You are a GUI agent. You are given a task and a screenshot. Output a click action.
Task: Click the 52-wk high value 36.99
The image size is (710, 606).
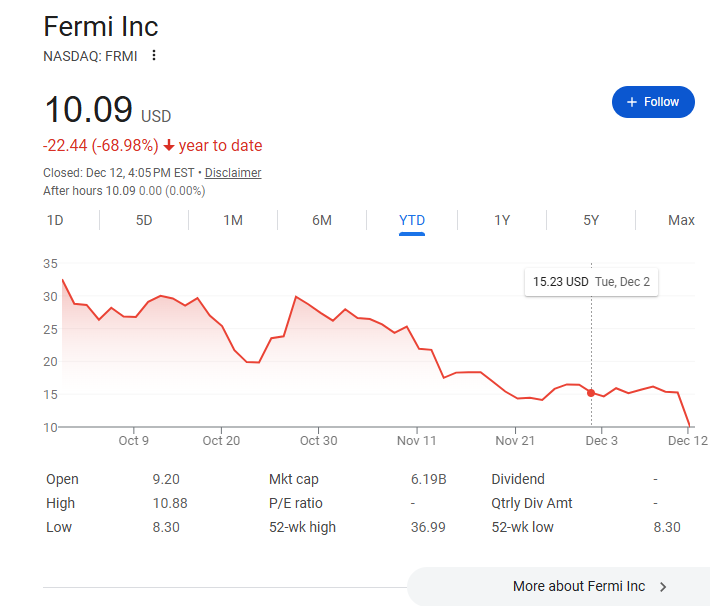click(428, 527)
